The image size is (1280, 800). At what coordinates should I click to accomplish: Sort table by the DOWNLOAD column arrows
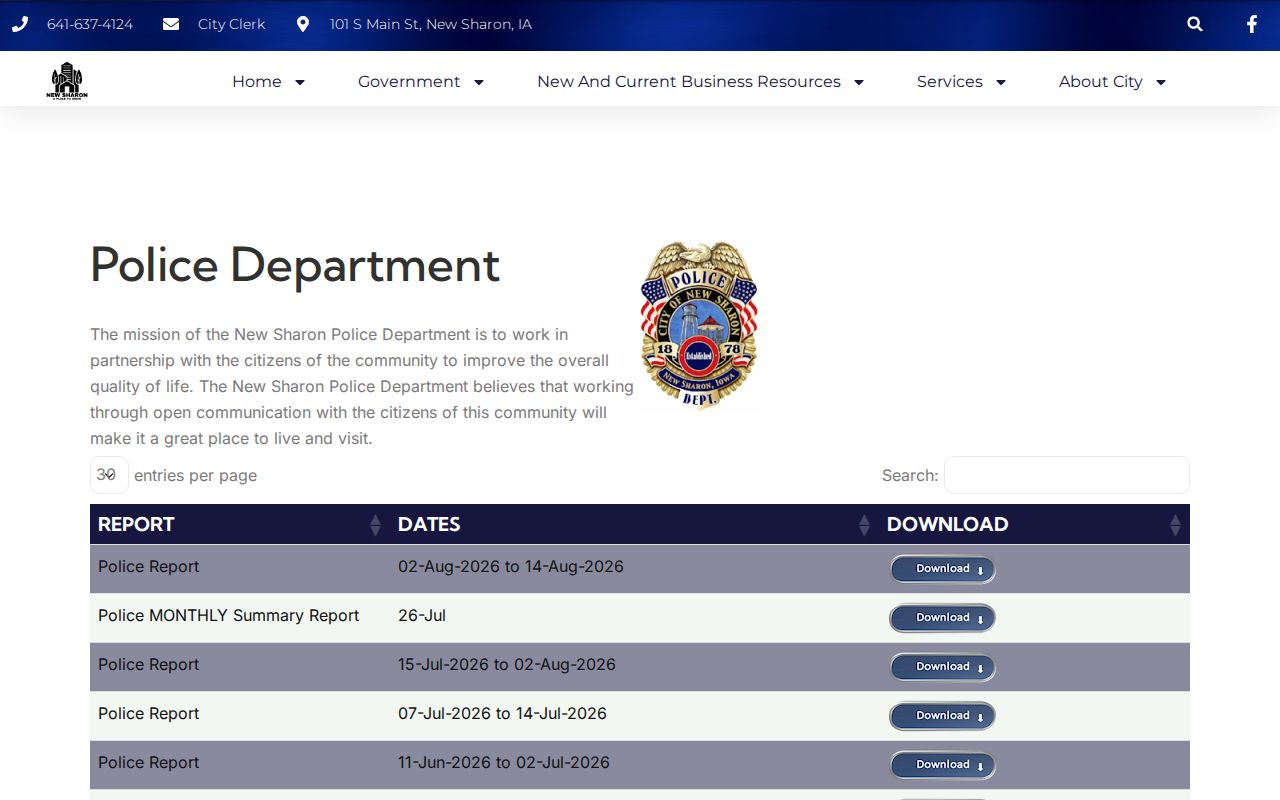[1175, 525]
